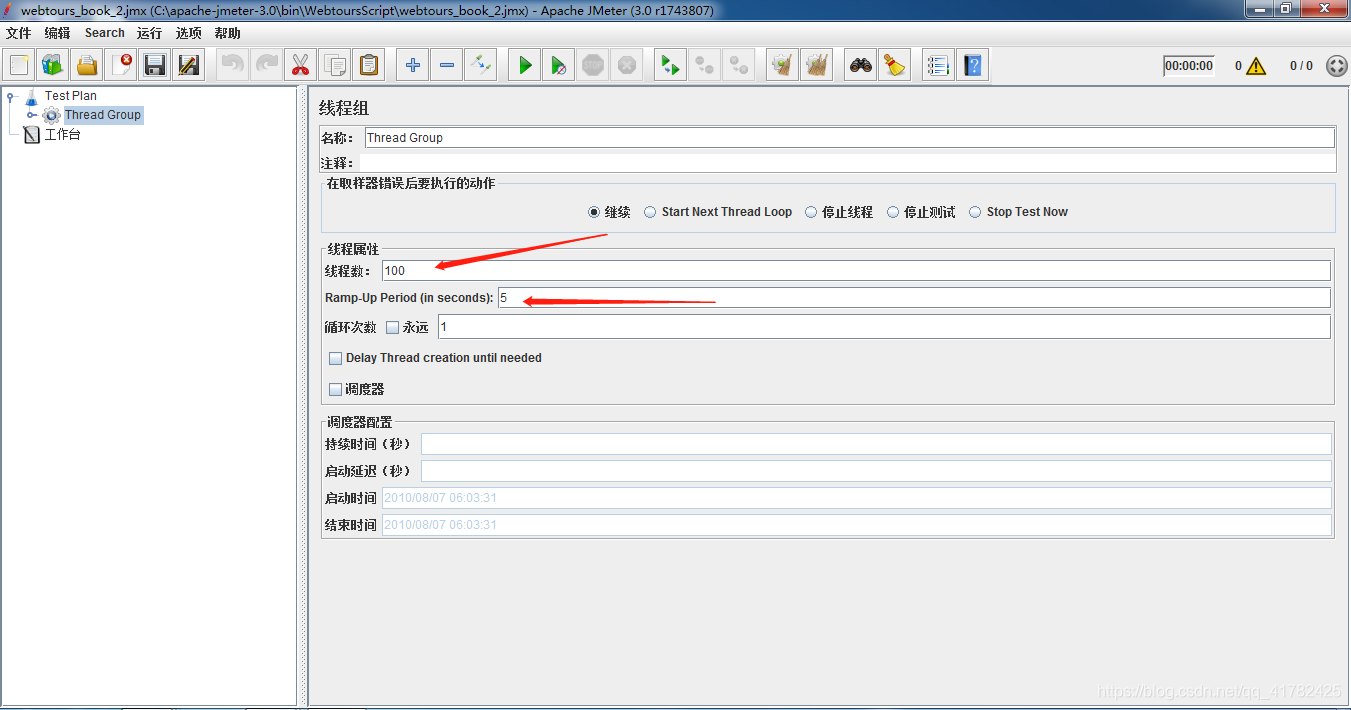Save the test plan with floppy icon
The width and height of the screenshot is (1351, 710).
point(155,66)
